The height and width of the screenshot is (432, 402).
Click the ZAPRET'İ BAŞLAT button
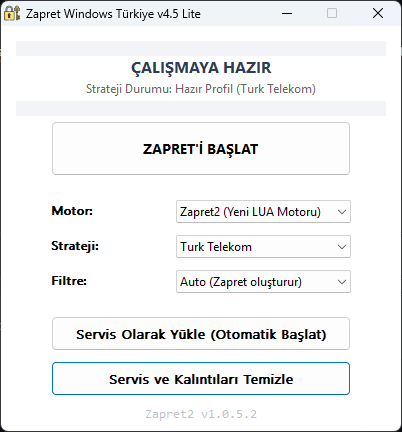click(201, 149)
